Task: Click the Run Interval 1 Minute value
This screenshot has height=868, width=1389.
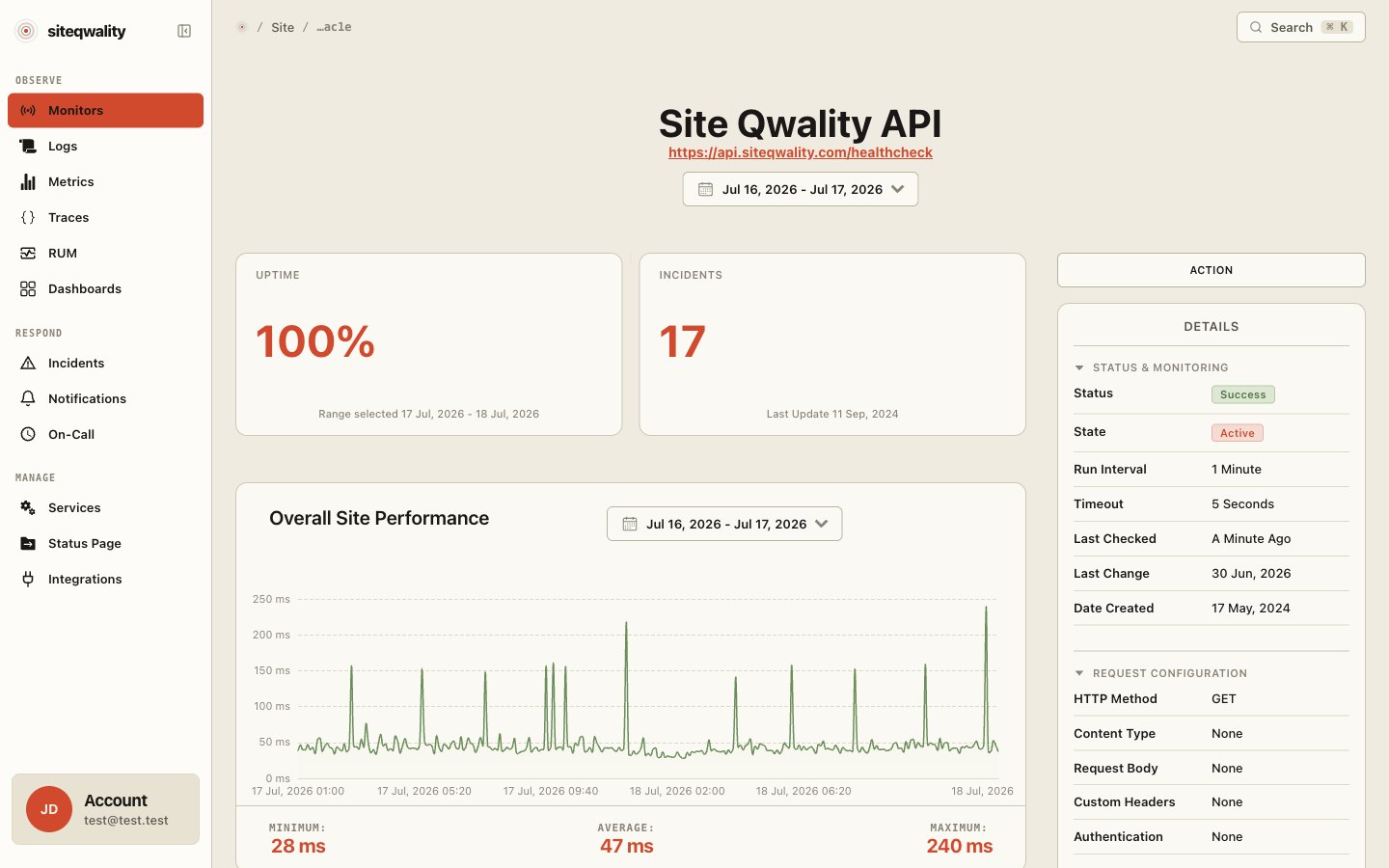Action: [x=1237, y=470]
